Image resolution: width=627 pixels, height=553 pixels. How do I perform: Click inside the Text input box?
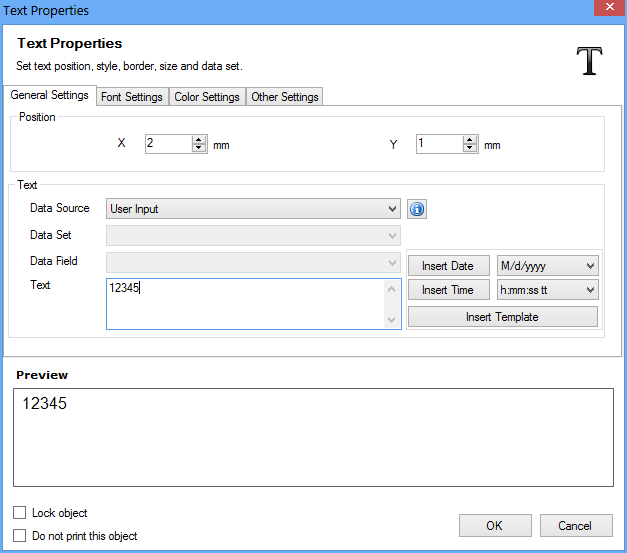tap(245, 303)
